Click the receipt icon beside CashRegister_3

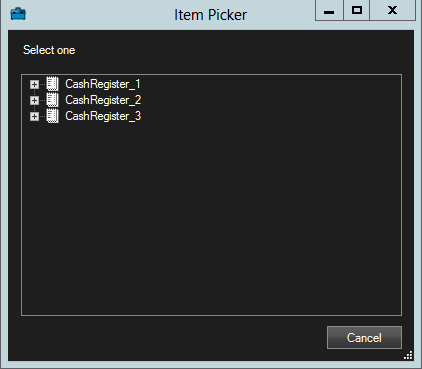[x=52, y=116]
